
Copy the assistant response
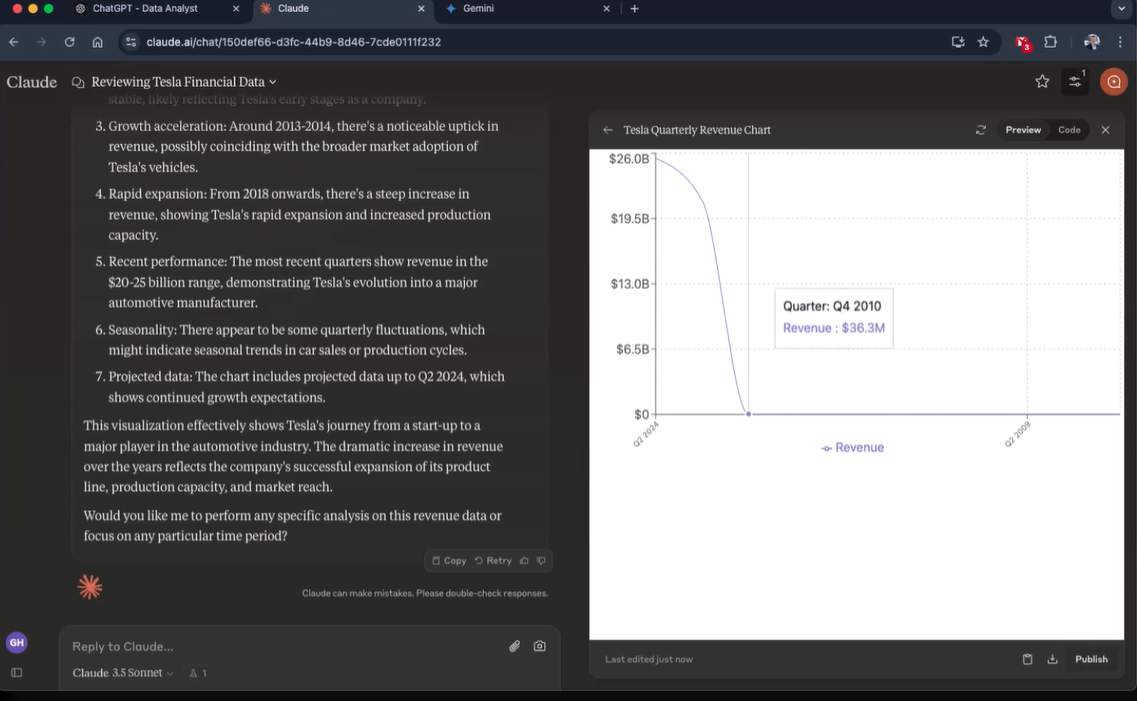(450, 560)
